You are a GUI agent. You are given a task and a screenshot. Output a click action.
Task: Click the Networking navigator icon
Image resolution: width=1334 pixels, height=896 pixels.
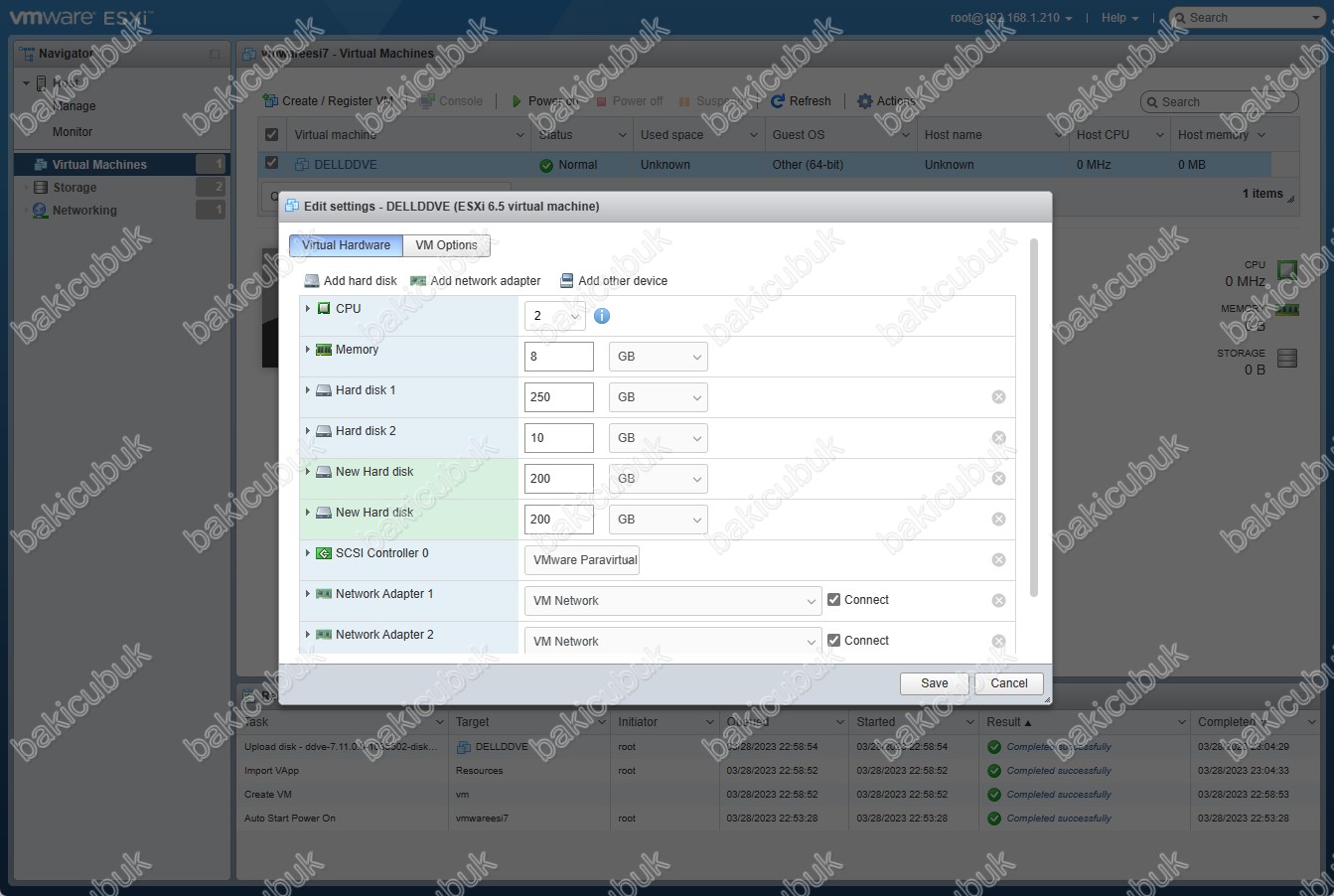point(41,211)
